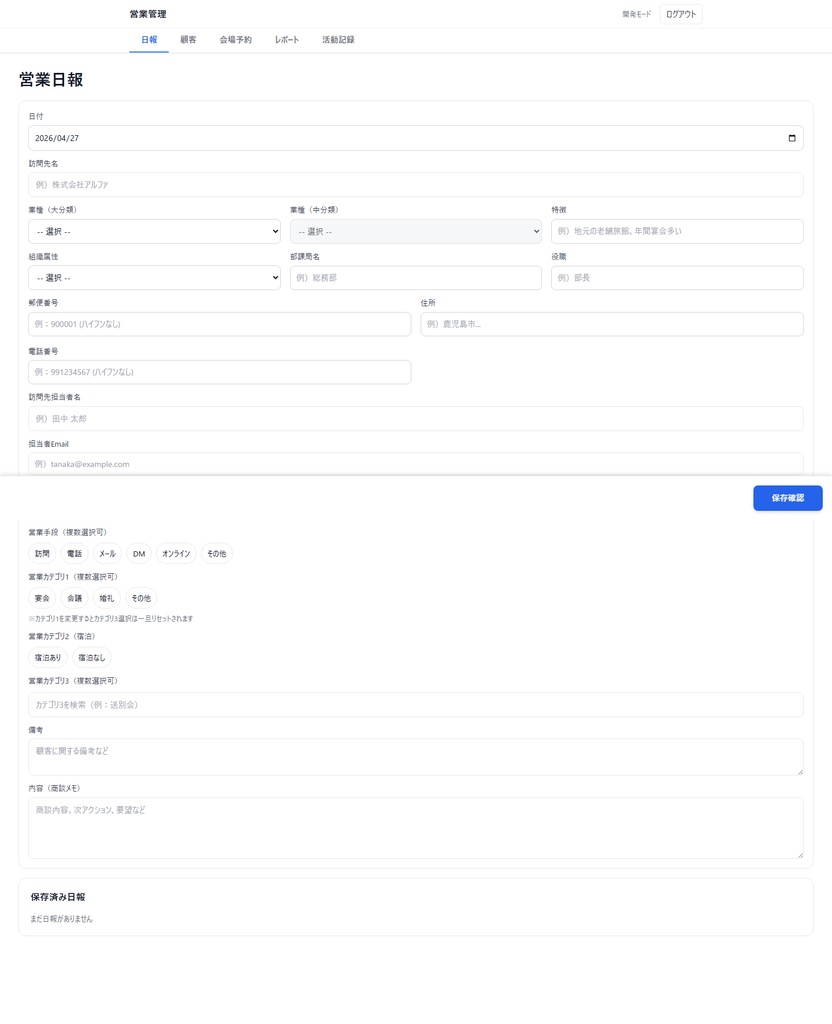This screenshot has height=1024, width=832.
Task: Click the 開発モード label in the header
Action: 635,14
